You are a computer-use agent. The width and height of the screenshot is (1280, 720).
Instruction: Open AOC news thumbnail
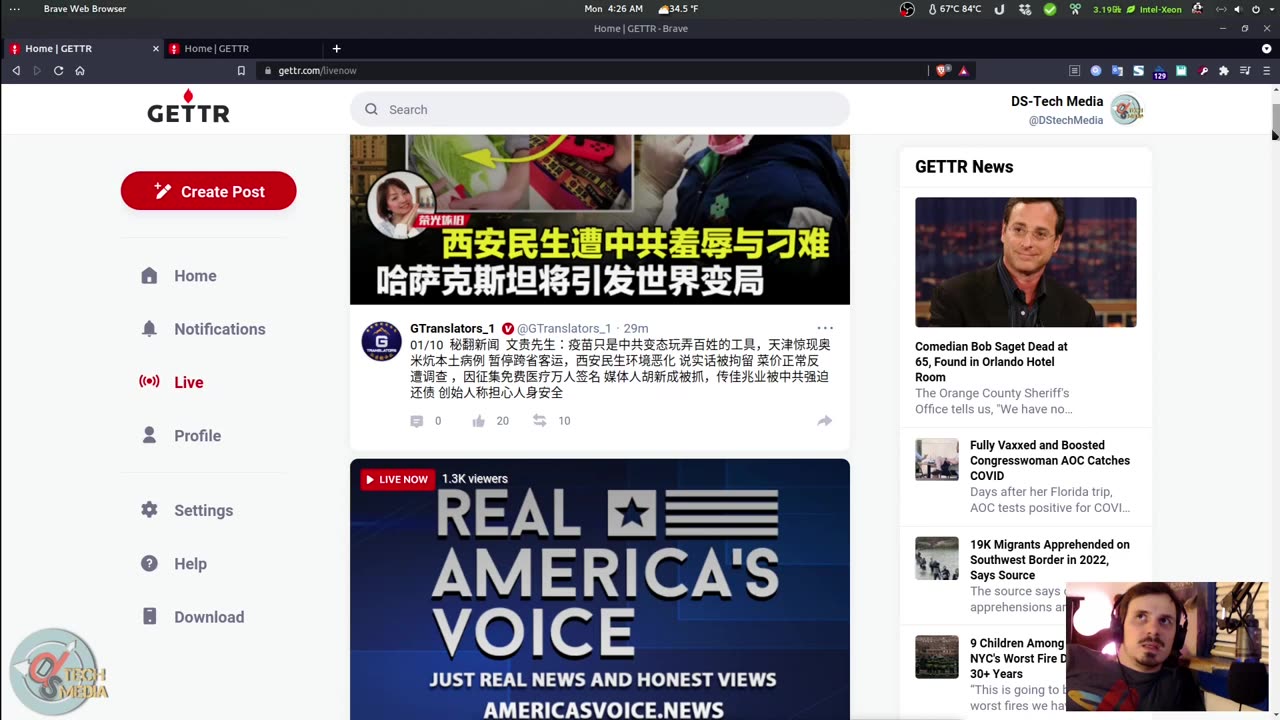pos(937,459)
